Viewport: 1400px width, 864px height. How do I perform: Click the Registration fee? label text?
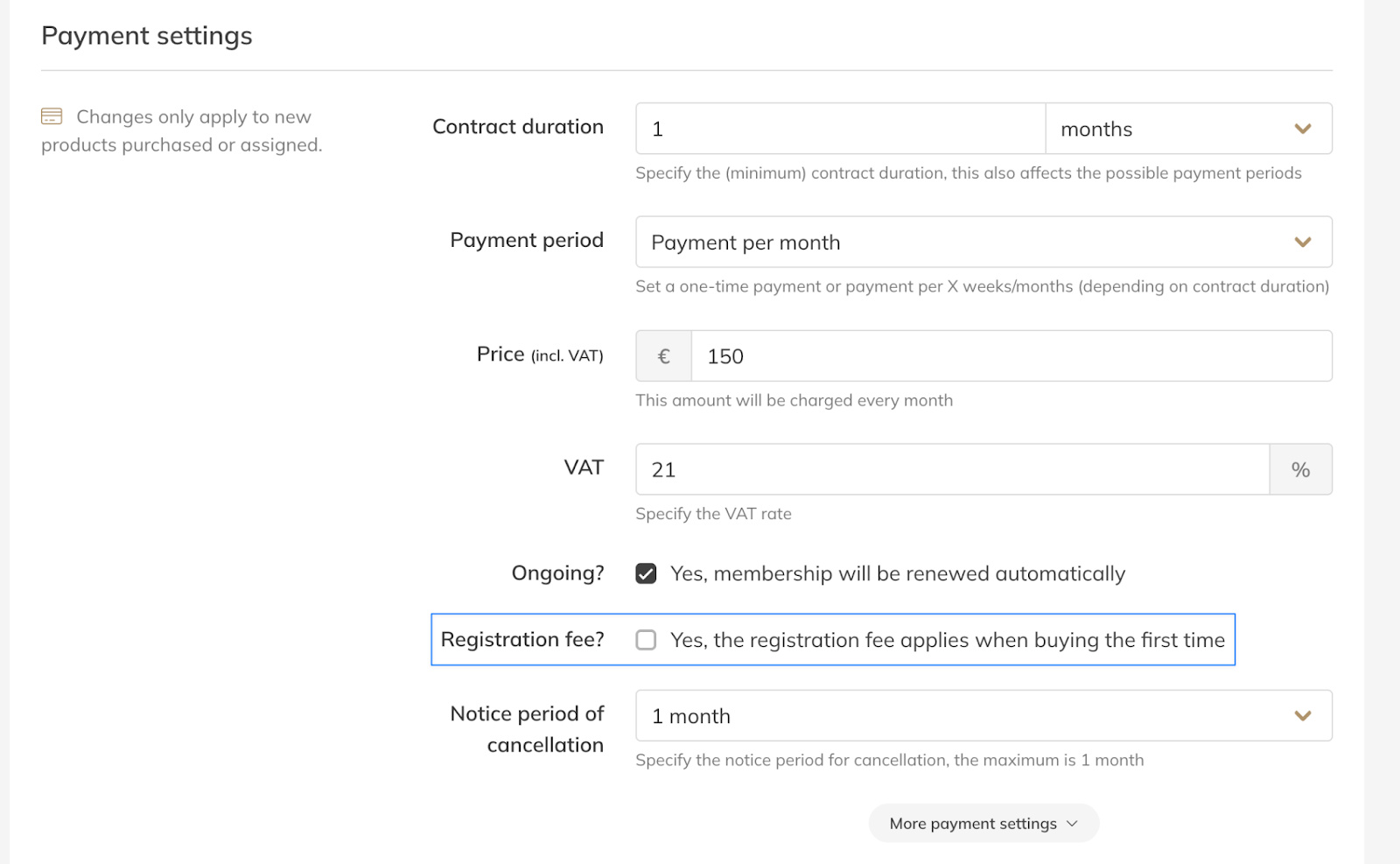522,640
